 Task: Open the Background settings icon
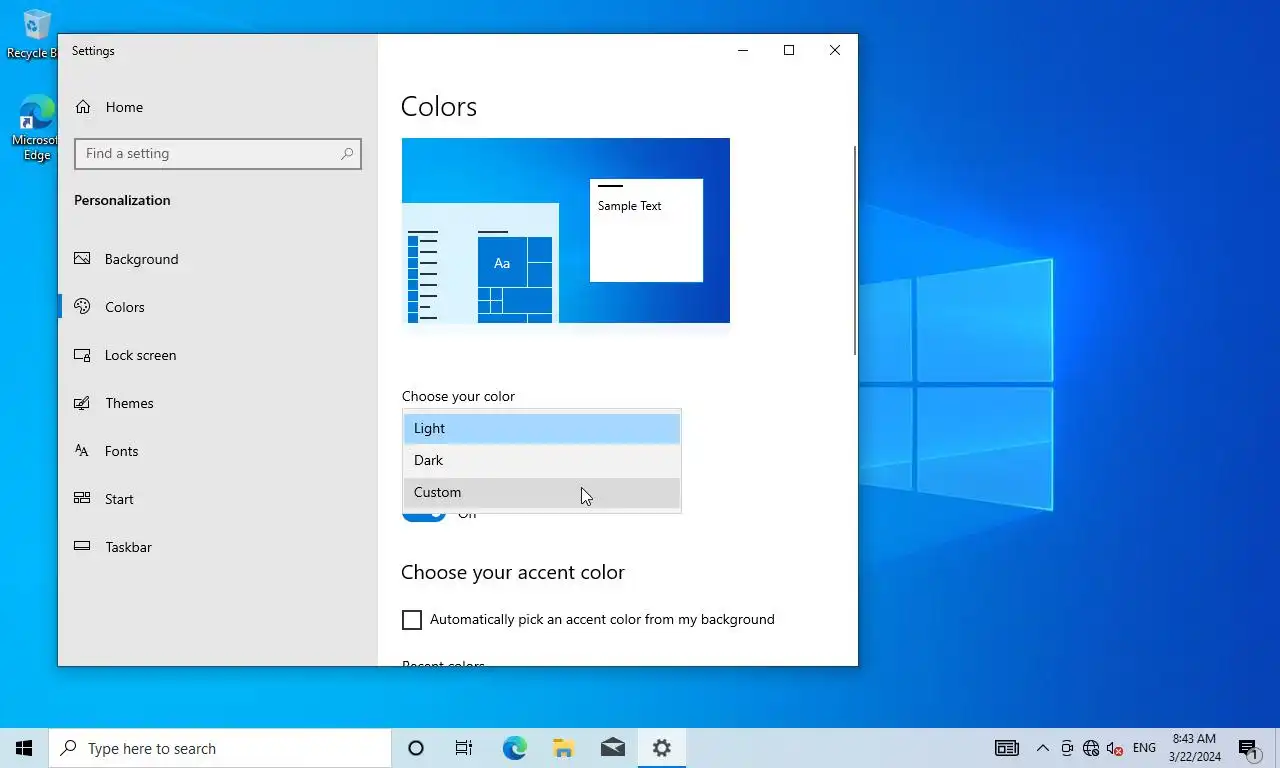point(82,259)
